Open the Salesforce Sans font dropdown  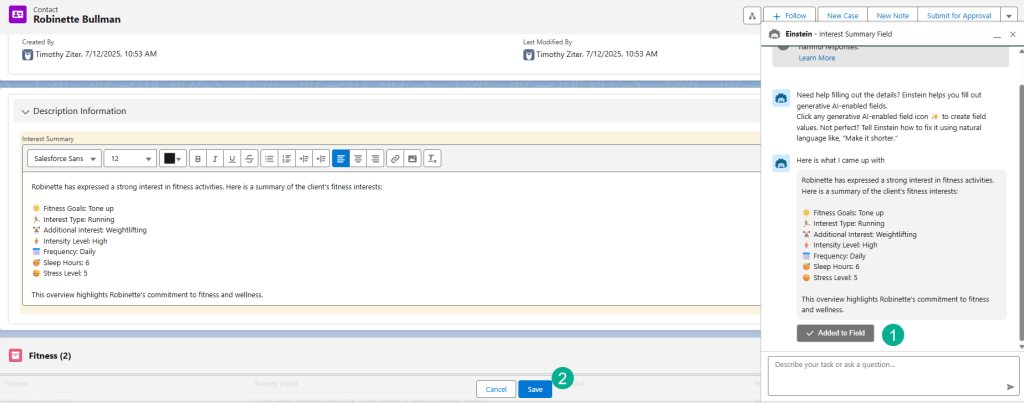point(64,158)
